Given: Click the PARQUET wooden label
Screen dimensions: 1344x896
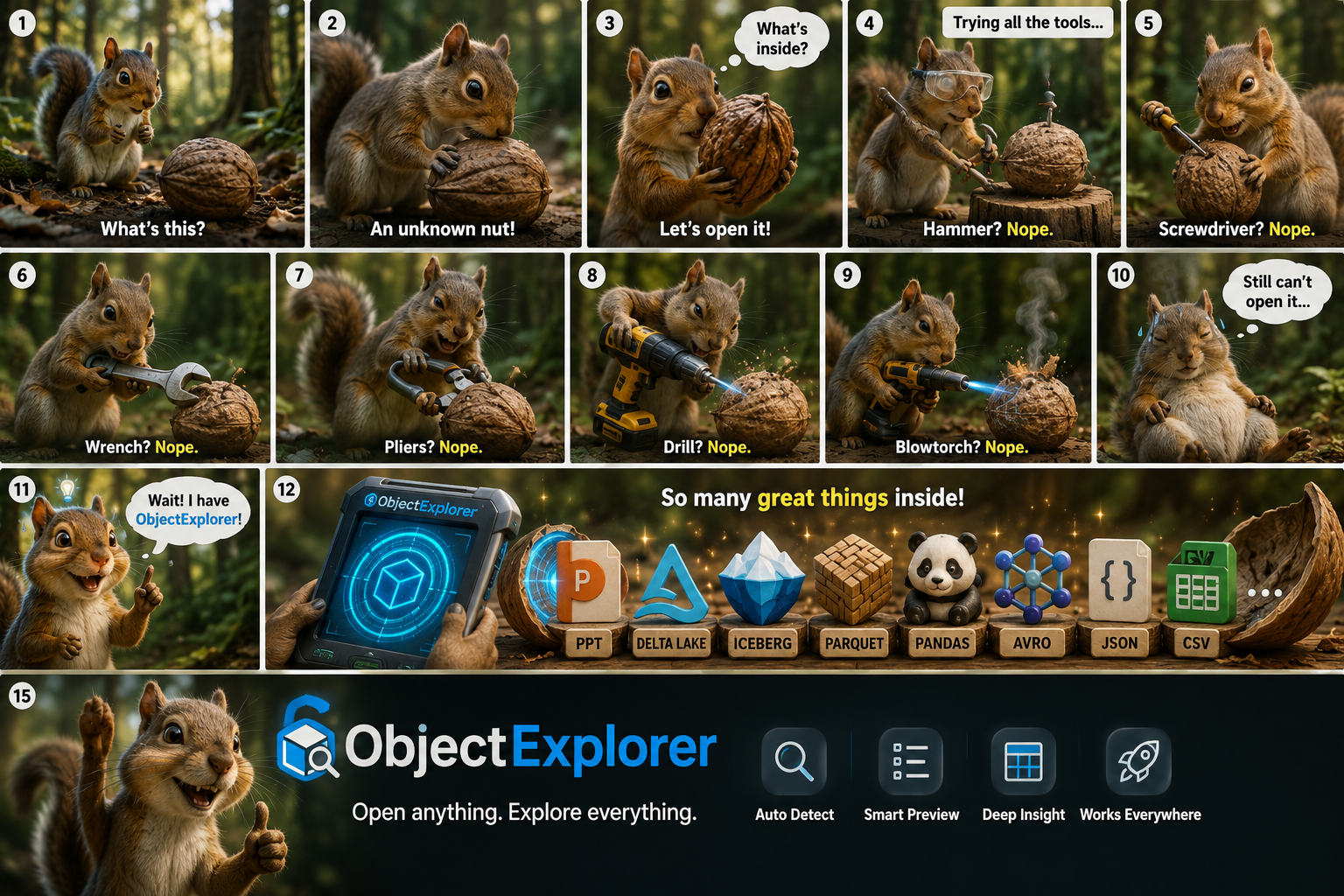Looking at the screenshot, I should (x=854, y=643).
